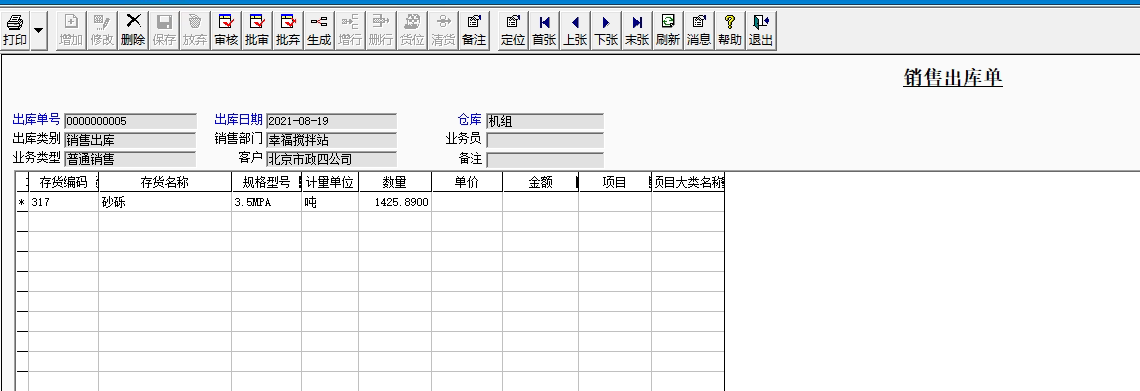The image size is (1140, 391).
Task: Click the 客户 field 北京市政四公司
Action: pyautogui.click(x=332, y=159)
